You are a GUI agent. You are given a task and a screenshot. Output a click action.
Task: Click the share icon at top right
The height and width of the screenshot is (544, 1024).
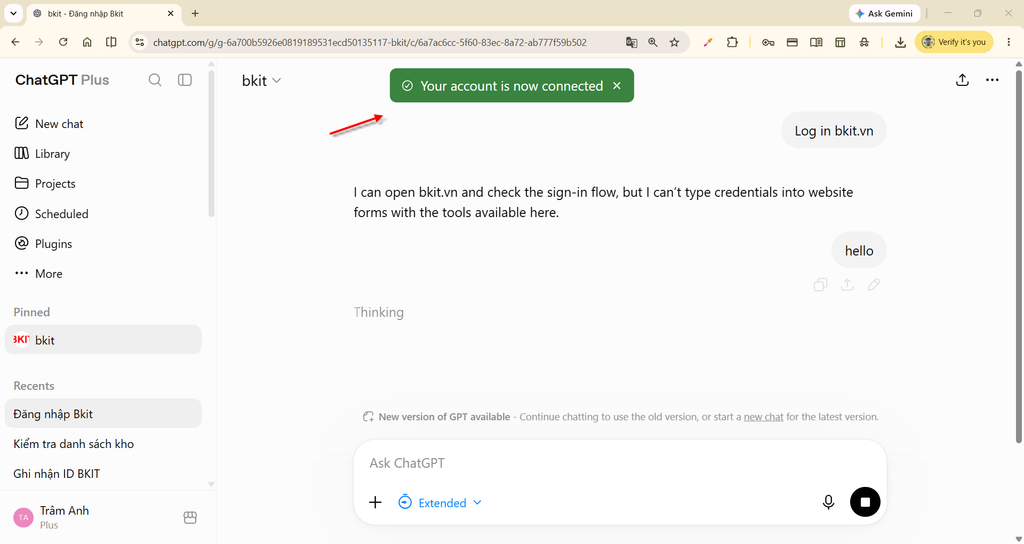tap(962, 80)
